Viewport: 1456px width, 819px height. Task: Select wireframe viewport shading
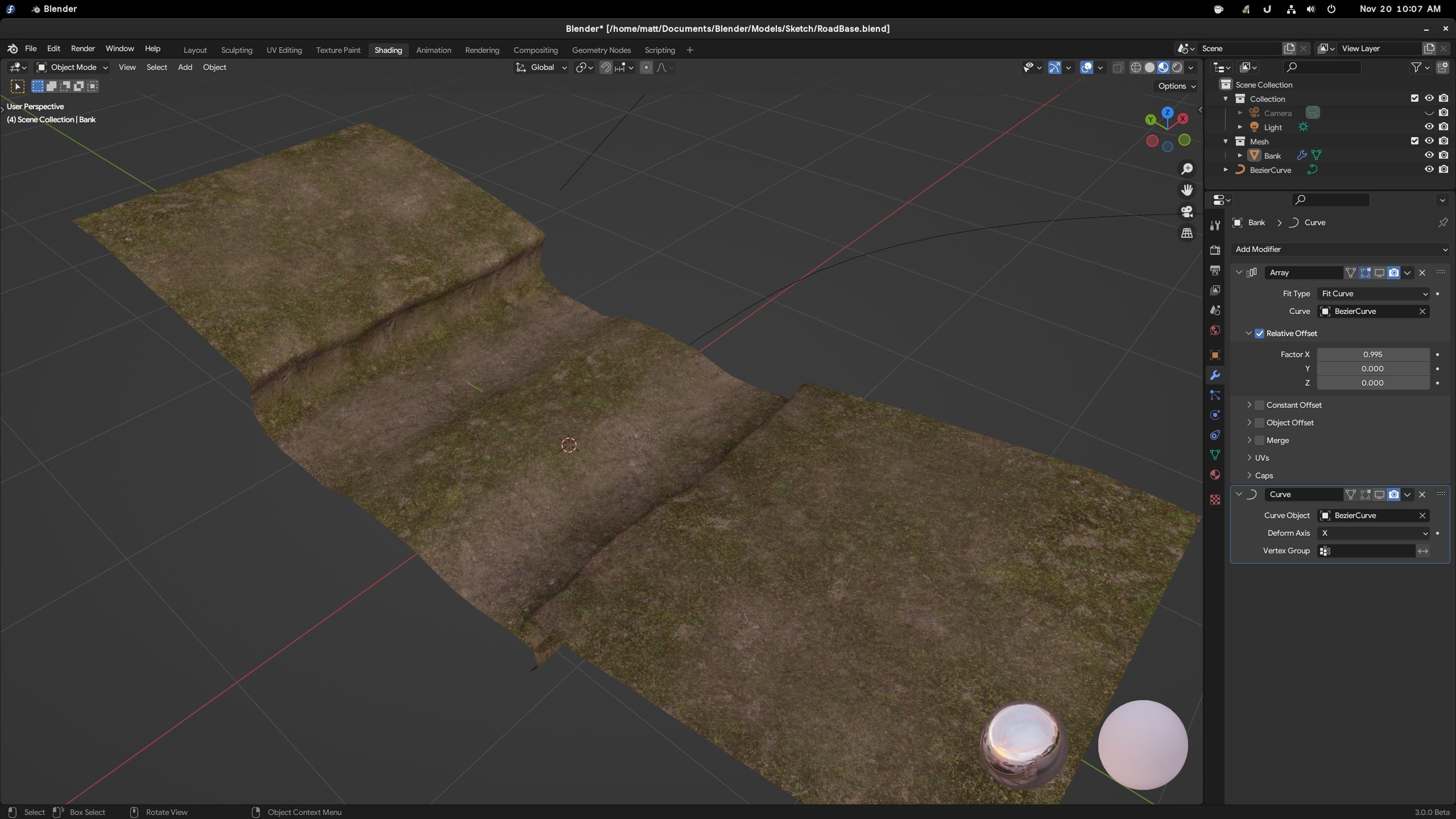[1136, 67]
